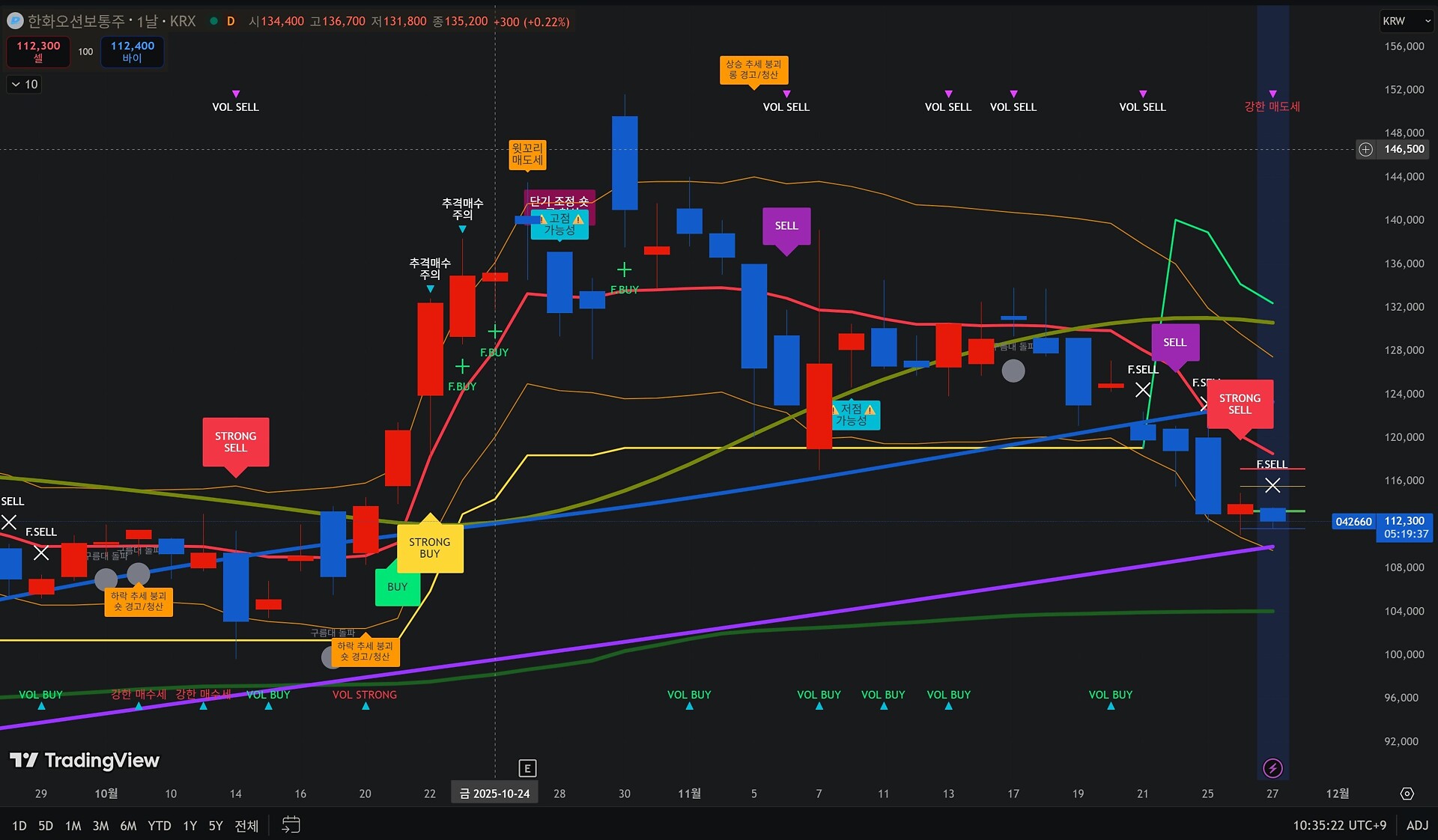Click the D interval label
The image size is (1438, 840).
tap(231, 21)
